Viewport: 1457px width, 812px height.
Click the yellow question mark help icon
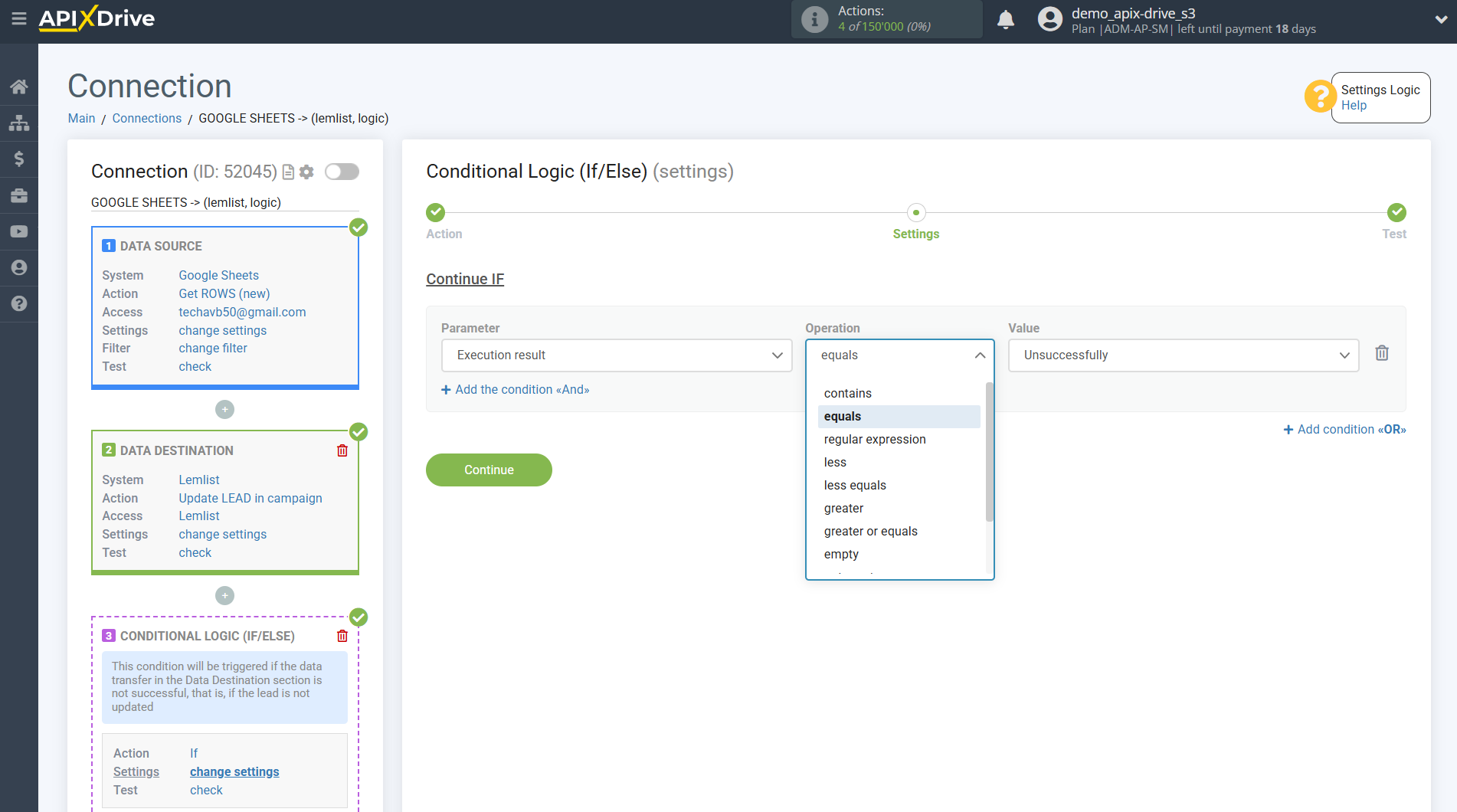pyautogui.click(x=1319, y=97)
